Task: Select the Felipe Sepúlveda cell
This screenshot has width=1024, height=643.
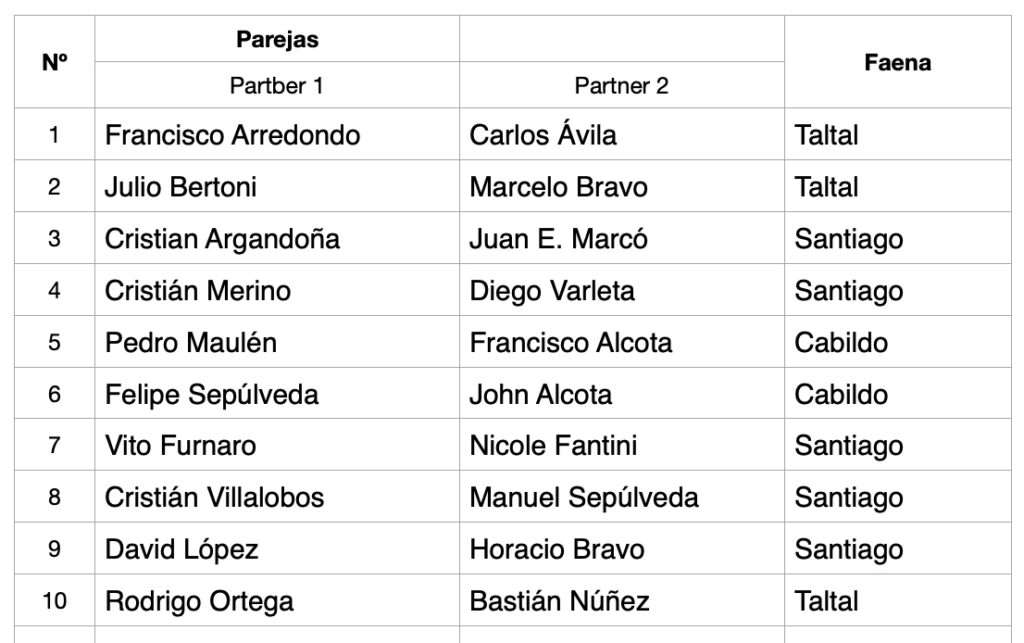Action: [211, 395]
